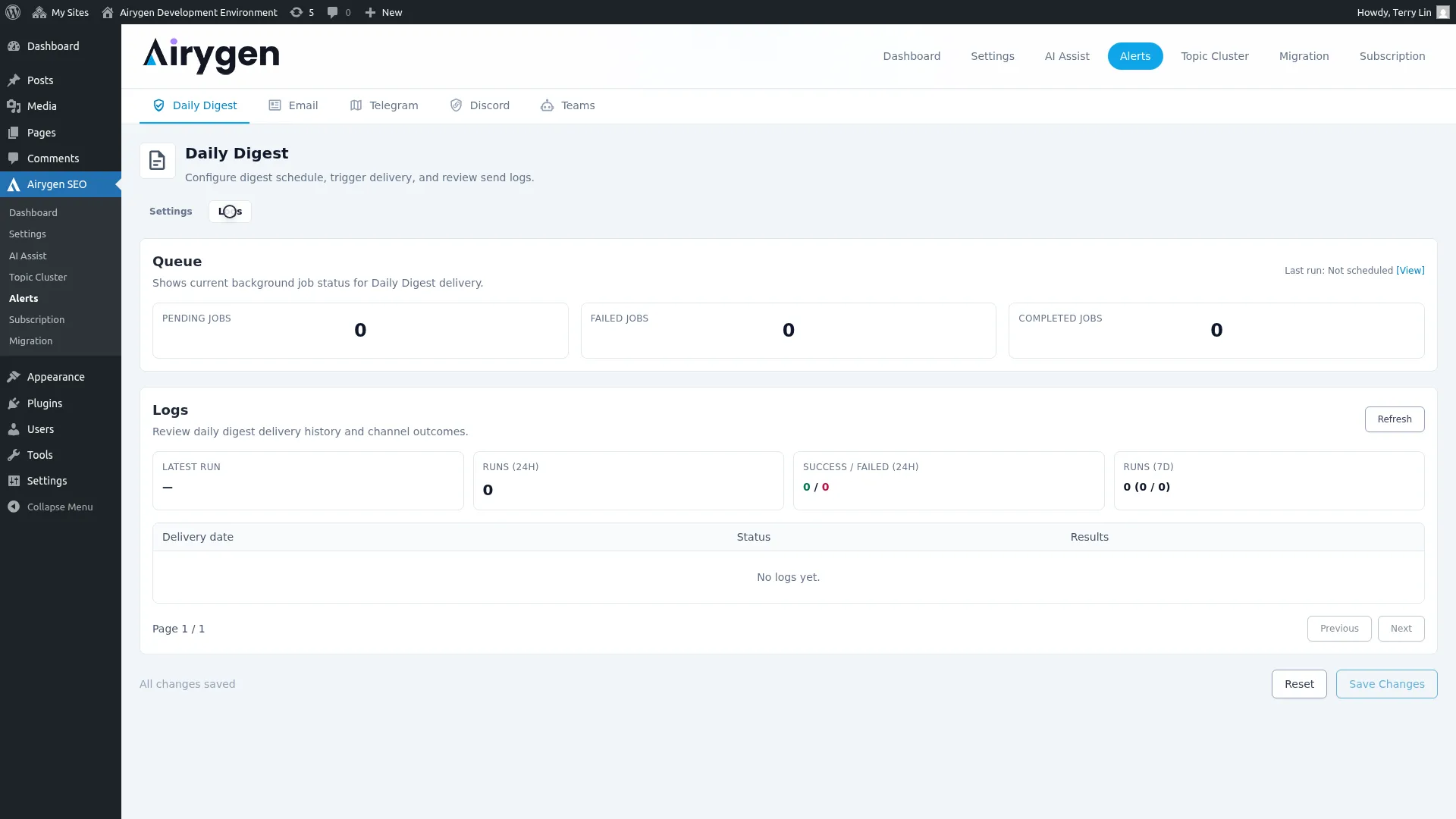The image size is (1456, 819).
Task: Click the Discord shield icon
Action: click(x=456, y=105)
